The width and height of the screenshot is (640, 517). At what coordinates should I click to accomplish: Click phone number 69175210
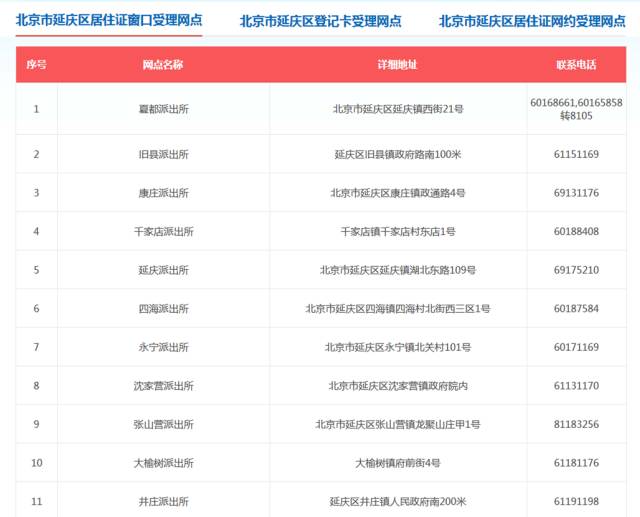tap(576, 270)
